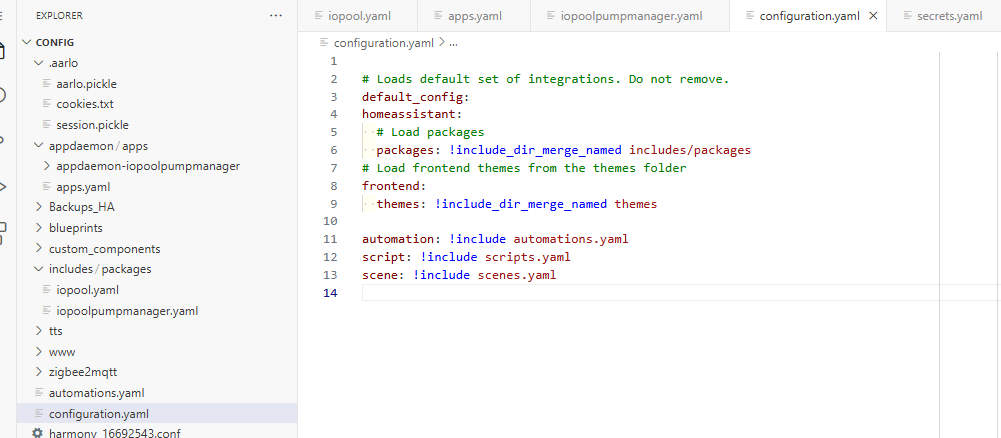
Task: Switch to the apps.yaml tab
Action: tap(474, 16)
